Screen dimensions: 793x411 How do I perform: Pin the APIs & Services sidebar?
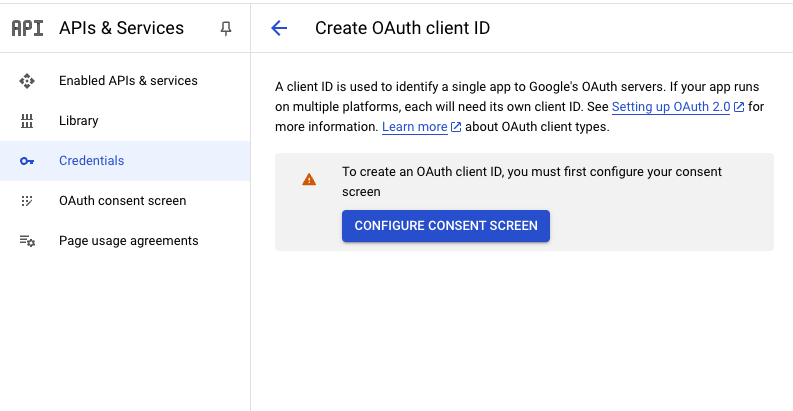pyautogui.click(x=226, y=28)
